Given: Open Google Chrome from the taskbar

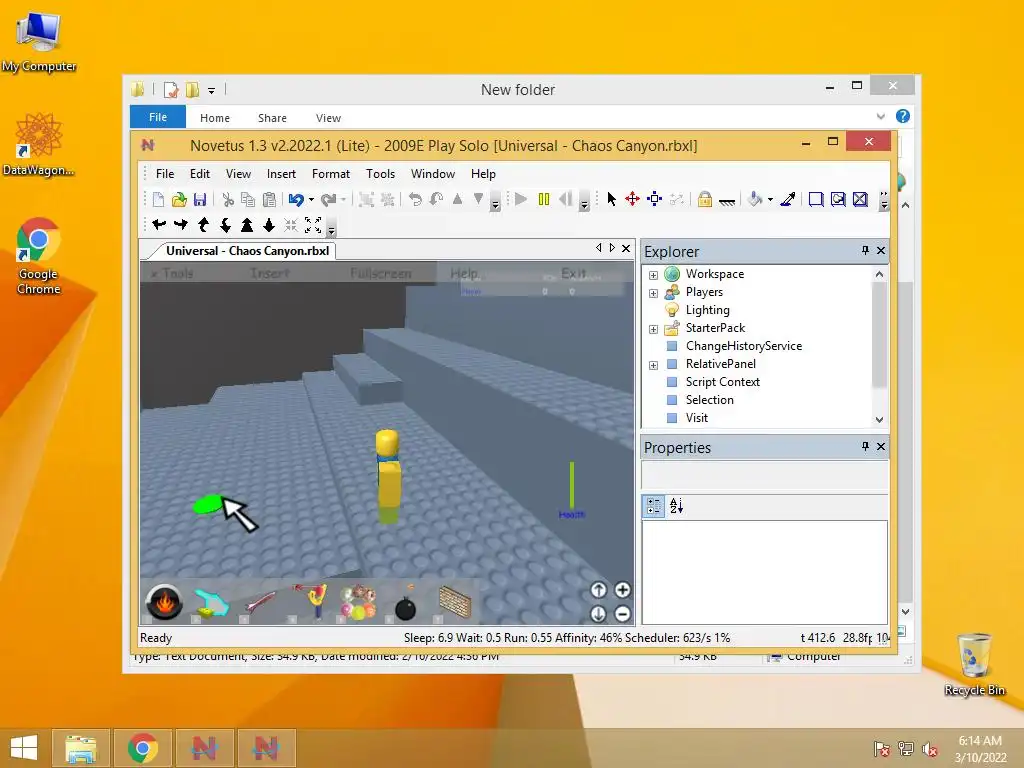Looking at the screenshot, I should click(142, 748).
